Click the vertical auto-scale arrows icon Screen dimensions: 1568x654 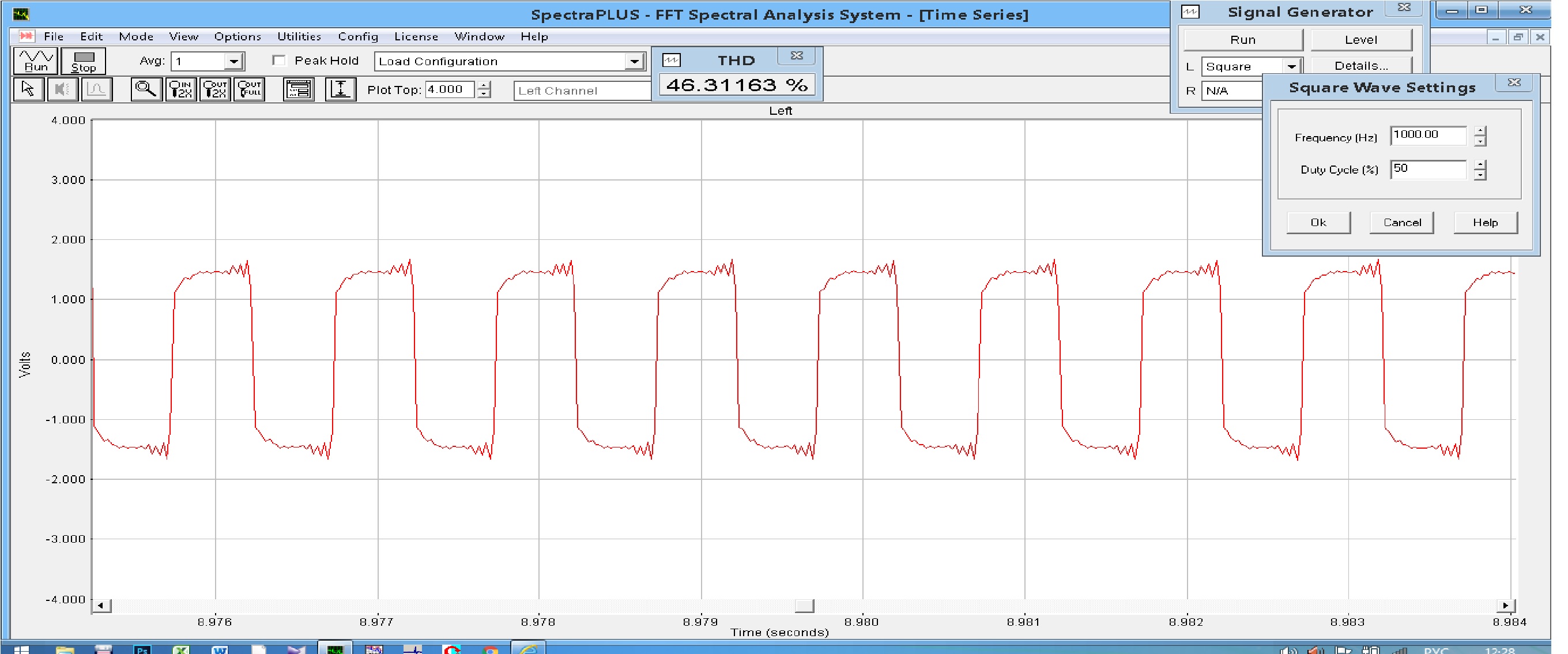[340, 89]
